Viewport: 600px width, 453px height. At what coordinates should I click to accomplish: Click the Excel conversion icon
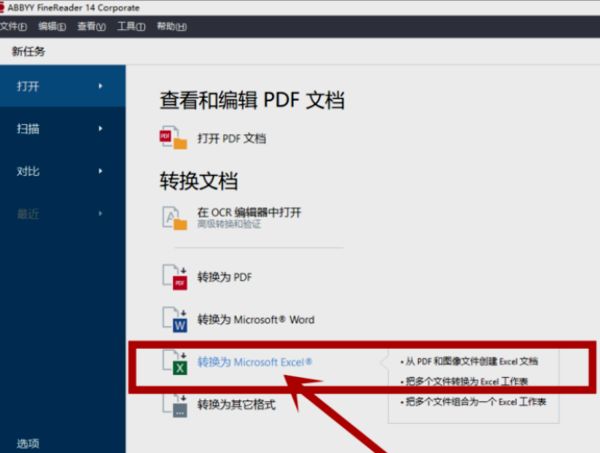pos(175,362)
